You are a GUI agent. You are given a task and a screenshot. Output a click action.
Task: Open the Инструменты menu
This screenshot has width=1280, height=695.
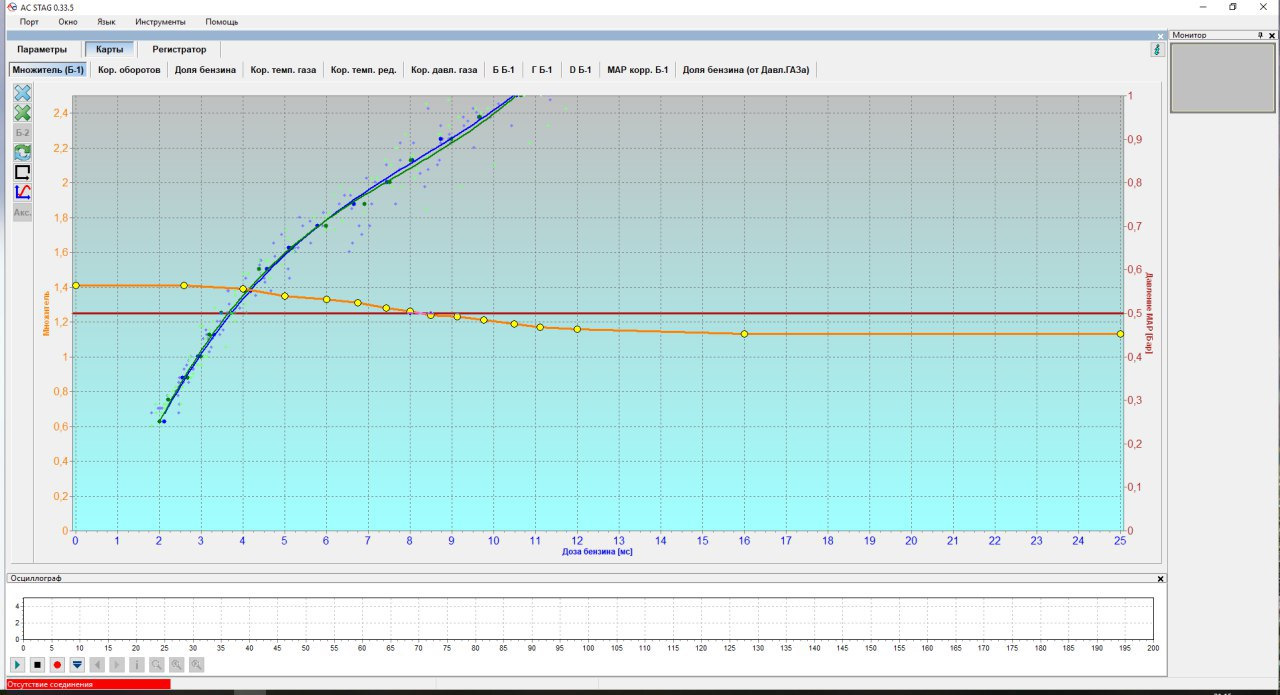click(160, 21)
